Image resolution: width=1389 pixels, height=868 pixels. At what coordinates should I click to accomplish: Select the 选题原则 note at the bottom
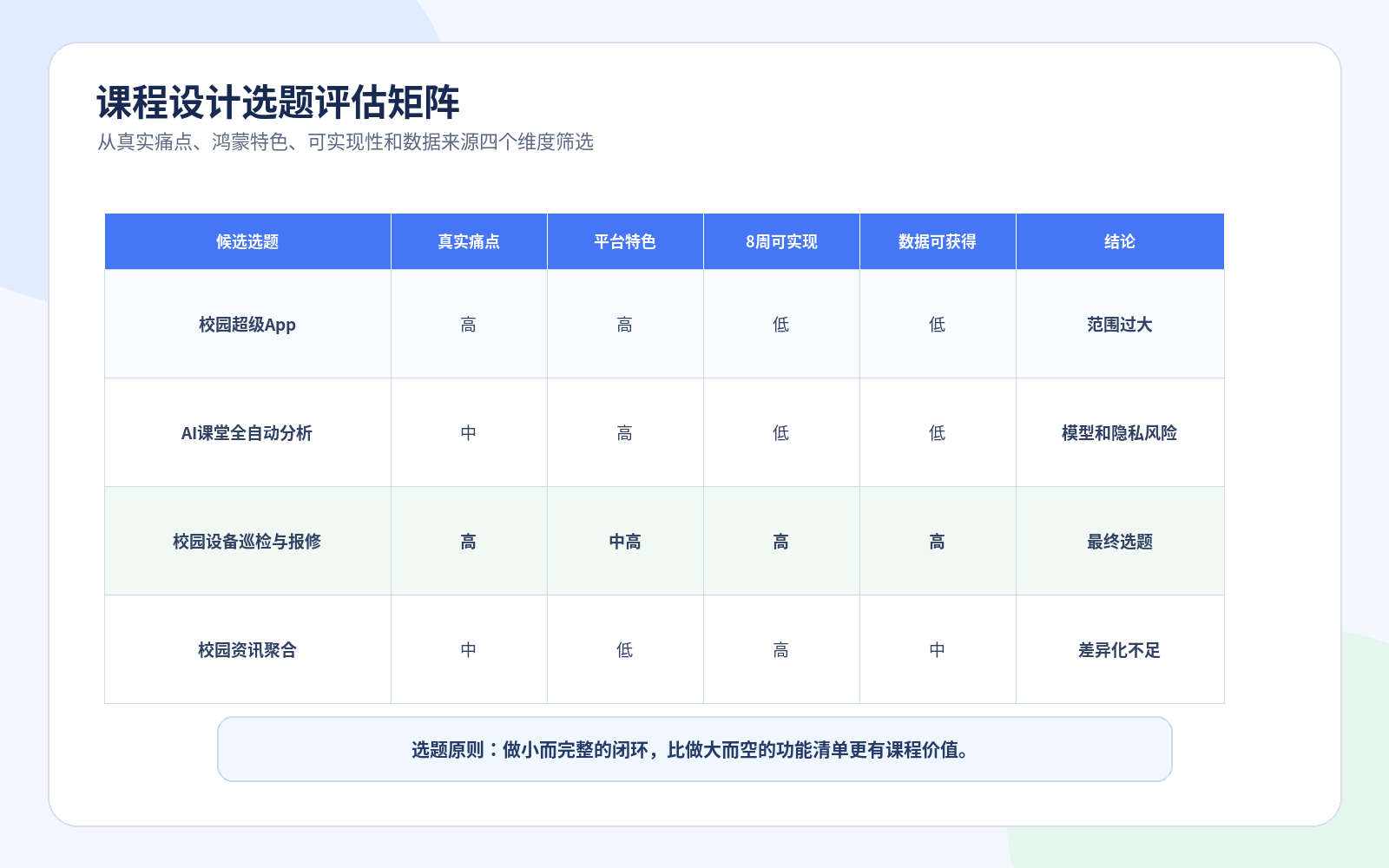[x=694, y=749]
